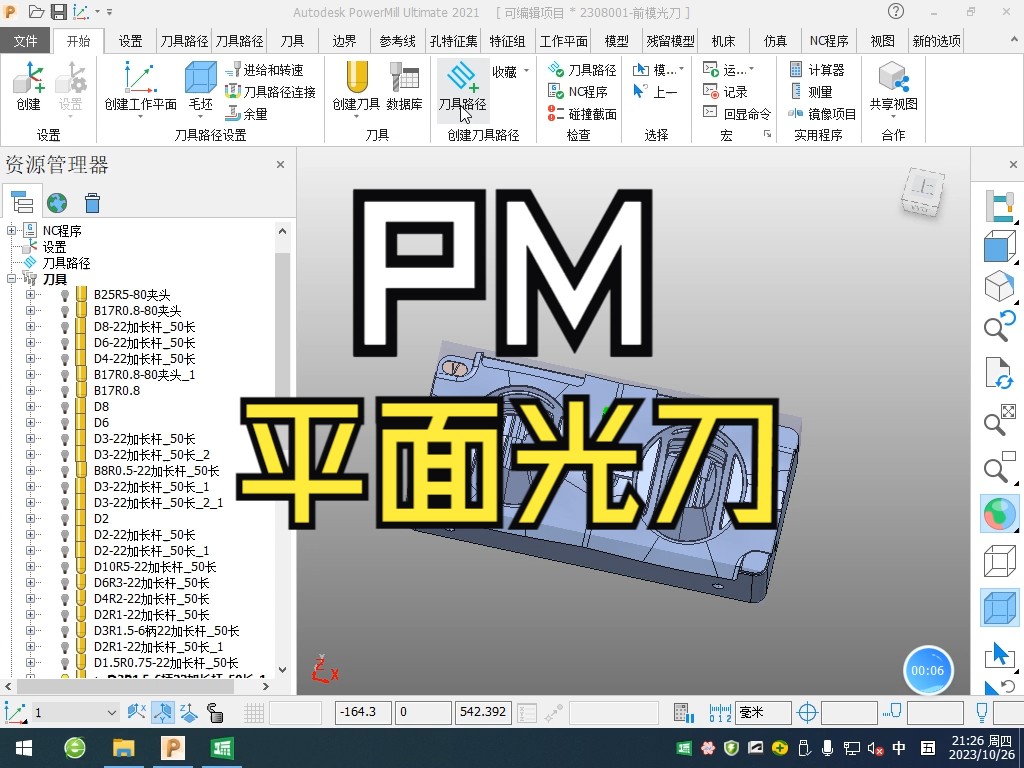The height and width of the screenshot is (768, 1024).
Task: Click the zoom to fit magnifier icon
Action: [x=999, y=421]
